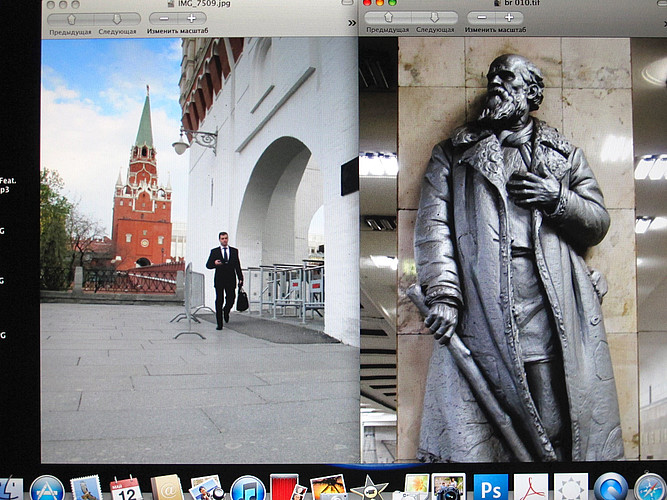The width and height of the screenshot is (667, 500).
Task: Launch Adobe Photoshop from the Dock
Action: 490,488
